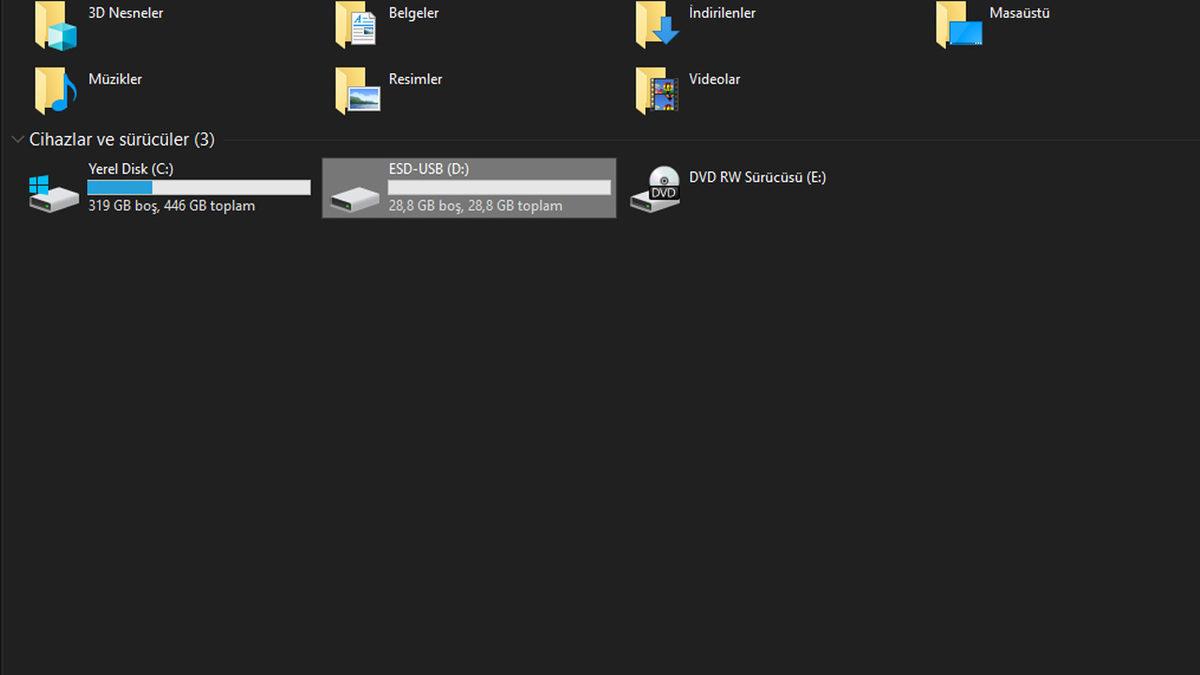This screenshot has height=675, width=1200.
Task: Select the Resimler folder icon
Action: [356, 91]
